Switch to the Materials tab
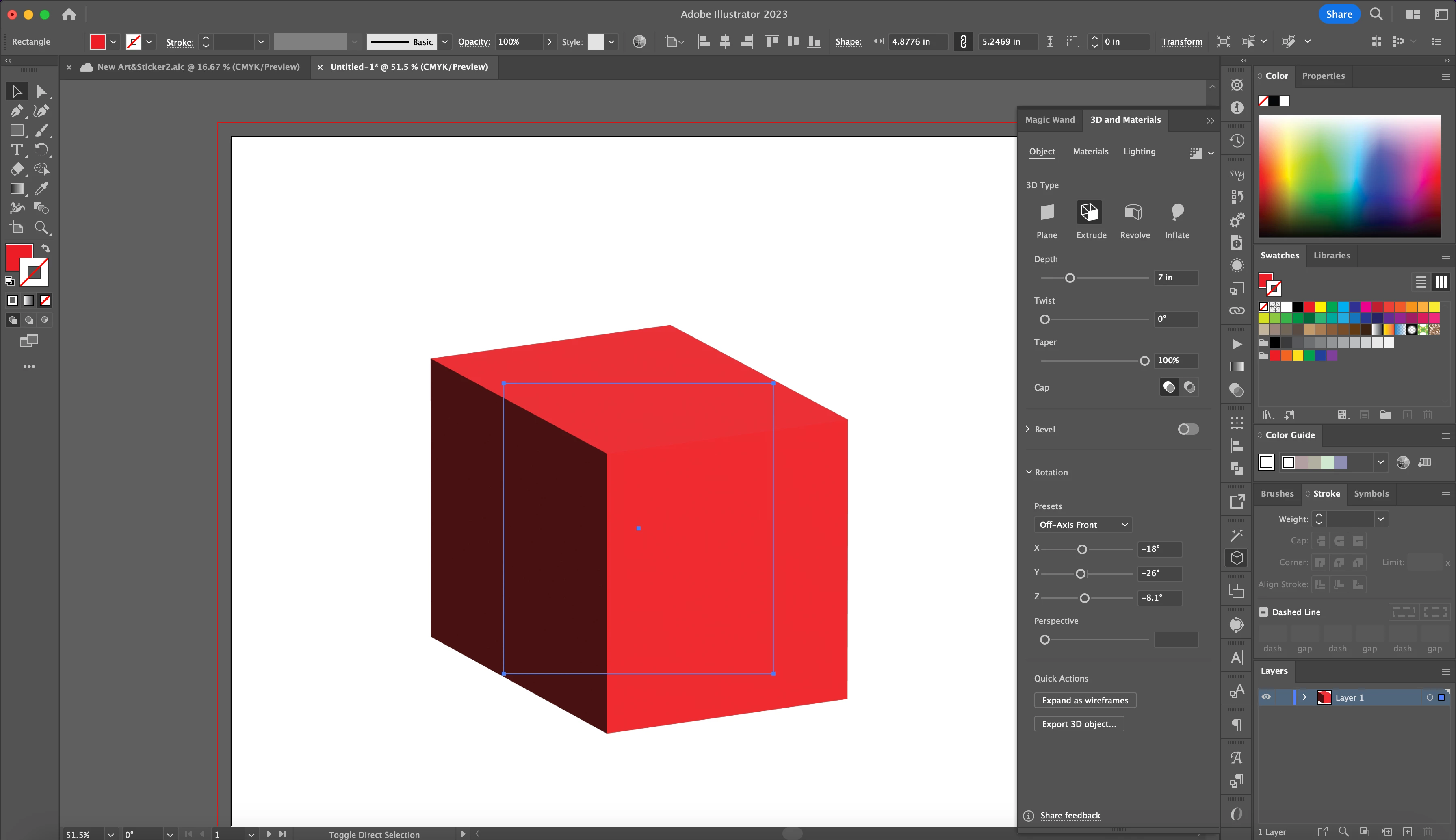The width and height of the screenshot is (1456, 840). (x=1090, y=151)
